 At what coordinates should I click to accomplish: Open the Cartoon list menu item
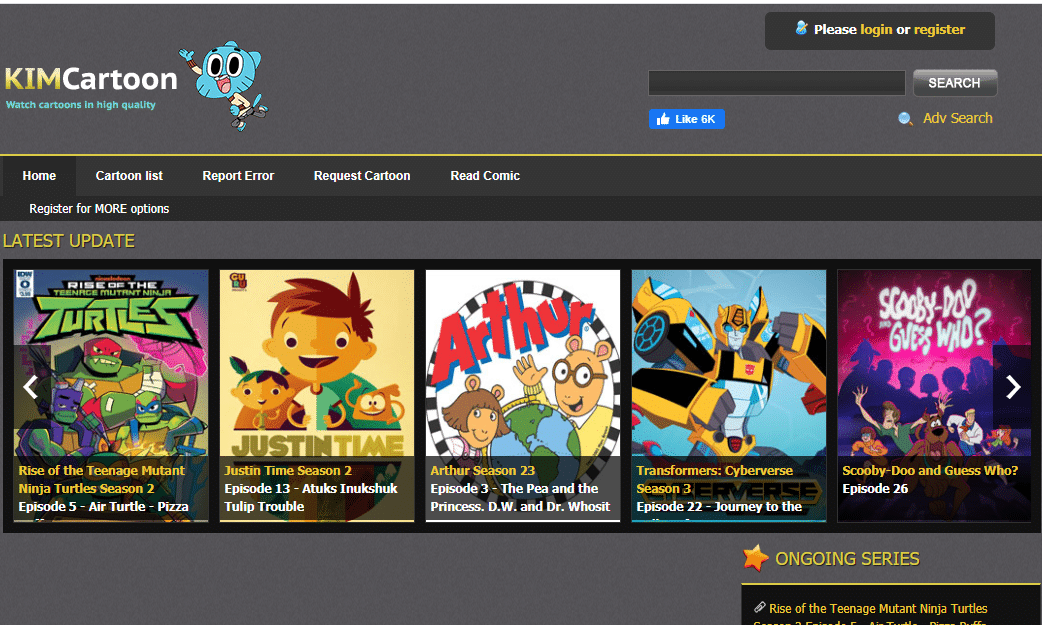coord(129,176)
